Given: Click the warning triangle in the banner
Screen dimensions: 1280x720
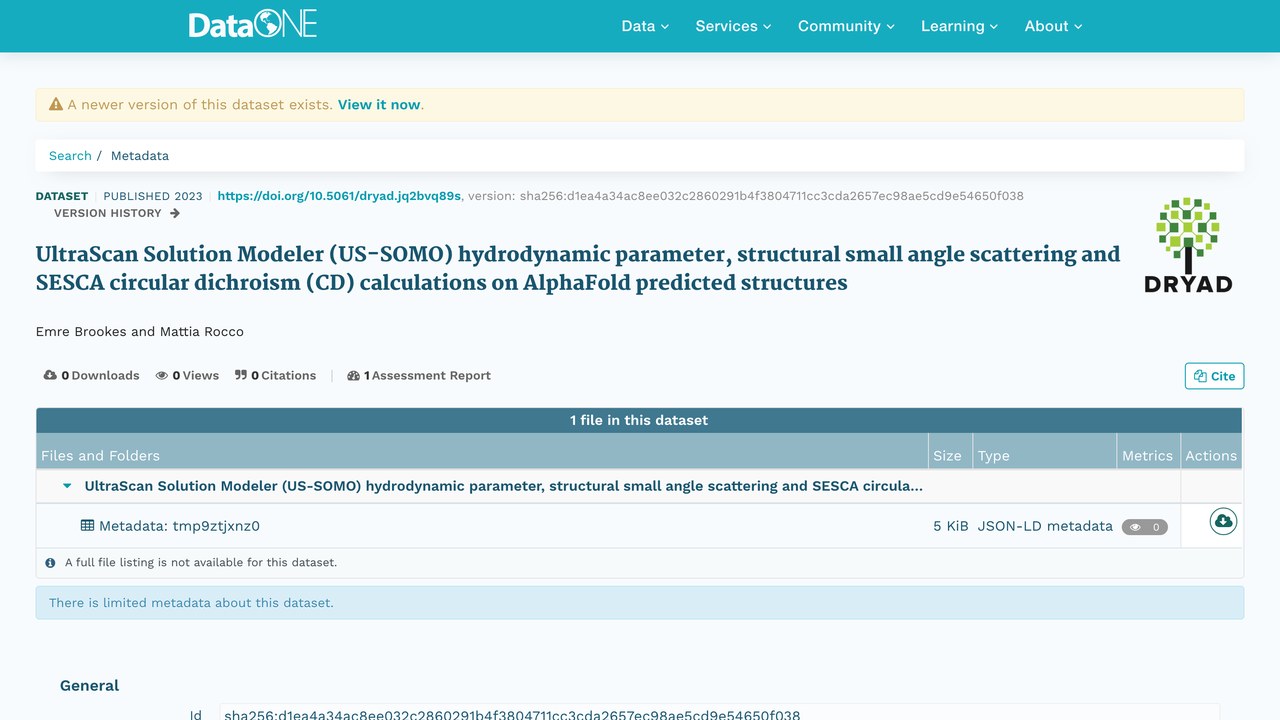Looking at the screenshot, I should (56, 104).
